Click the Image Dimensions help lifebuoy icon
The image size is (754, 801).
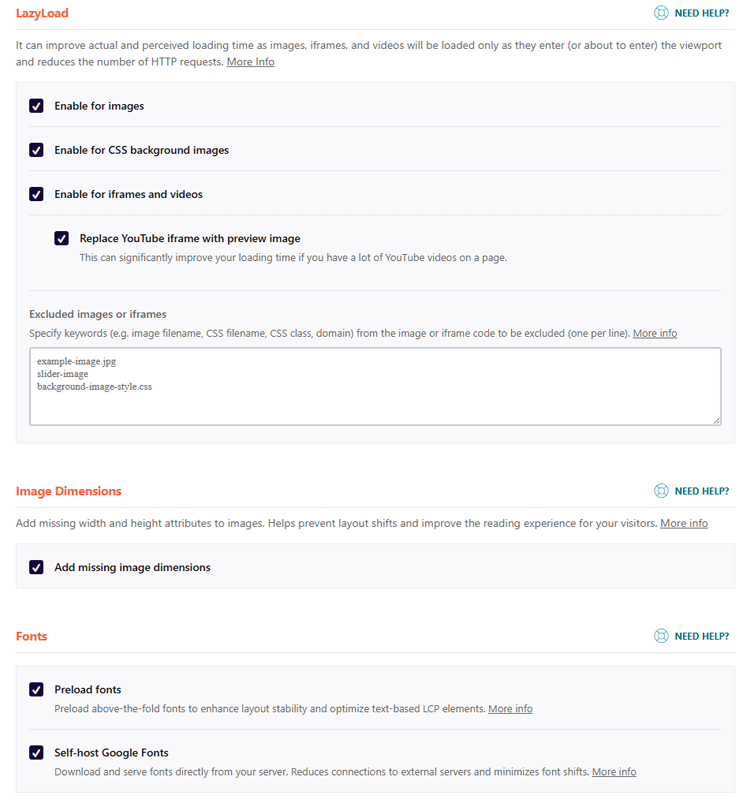click(x=661, y=491)
